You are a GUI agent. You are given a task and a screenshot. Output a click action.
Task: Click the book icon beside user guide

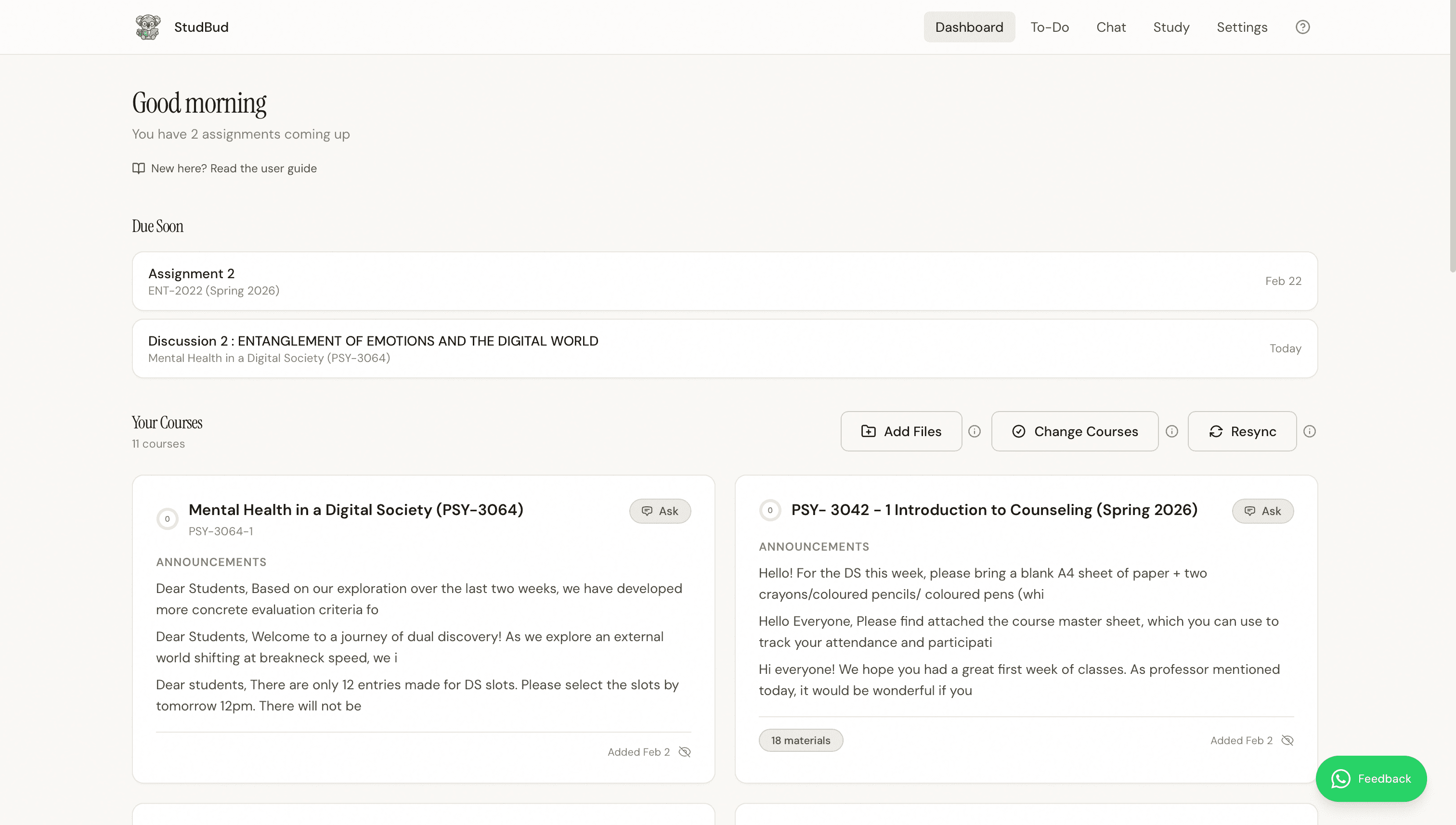[138, 168]
